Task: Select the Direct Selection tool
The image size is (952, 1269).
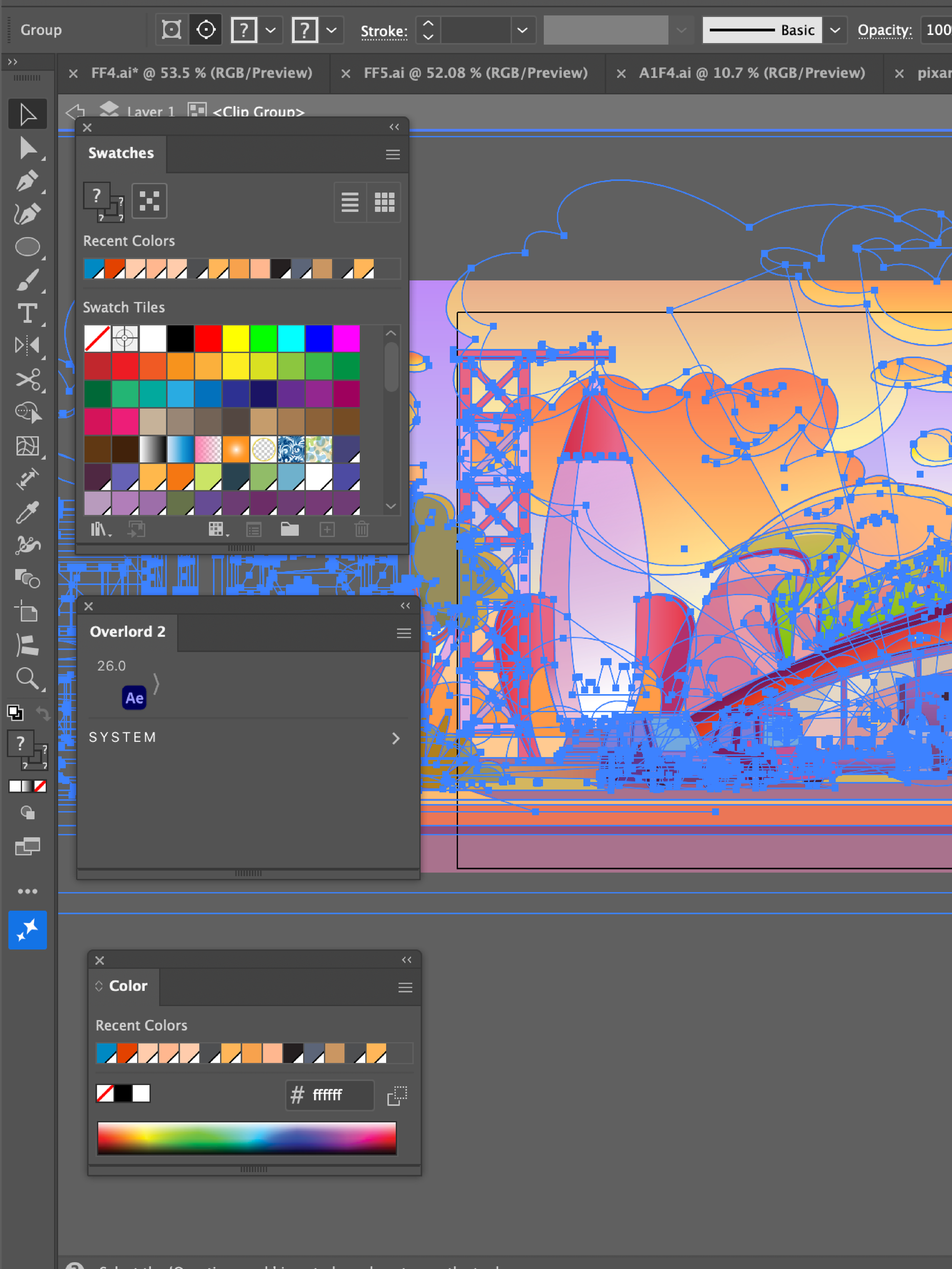Action: point(27,148)
